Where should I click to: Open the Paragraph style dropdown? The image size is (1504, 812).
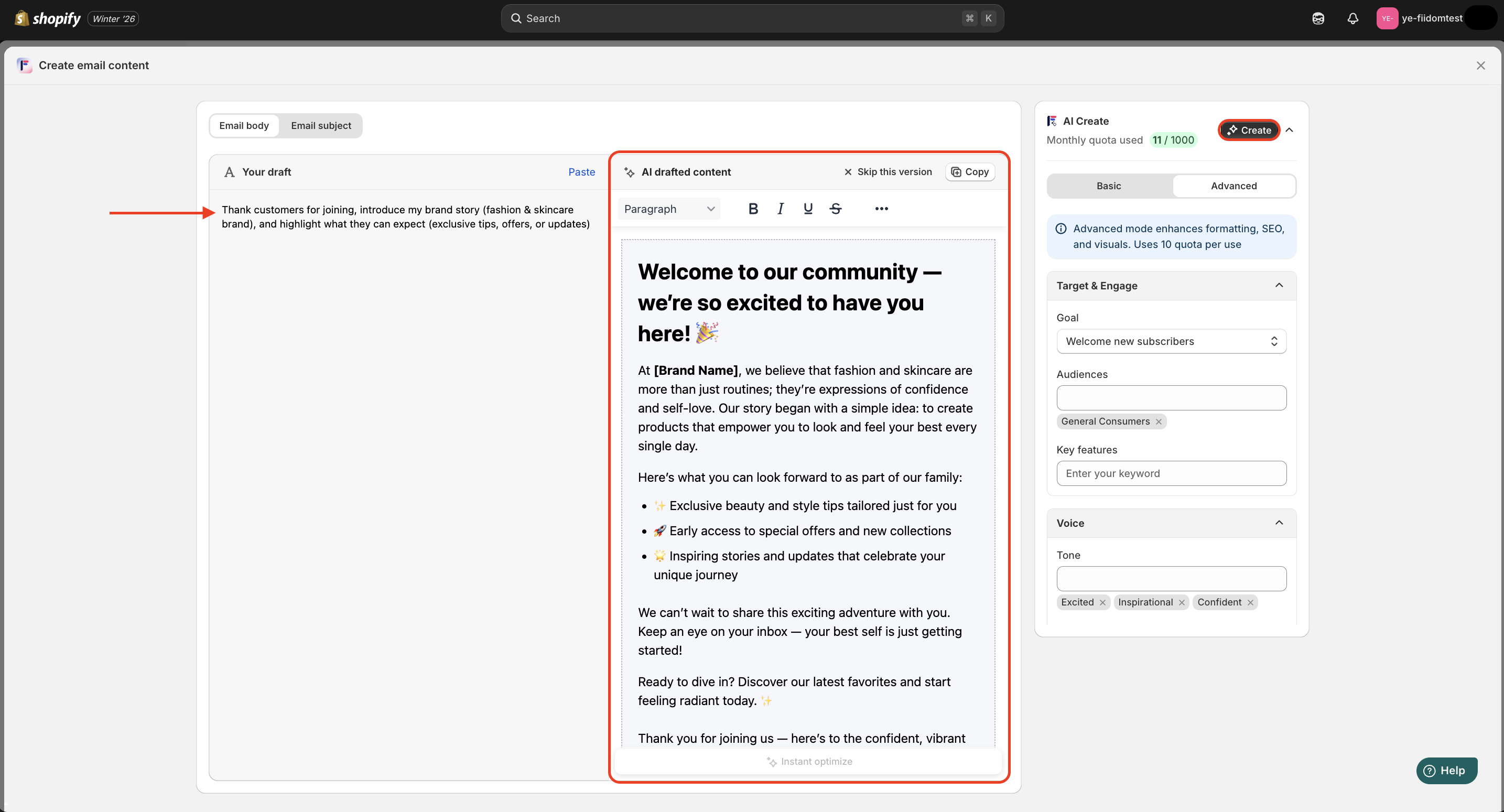point(669,209)
